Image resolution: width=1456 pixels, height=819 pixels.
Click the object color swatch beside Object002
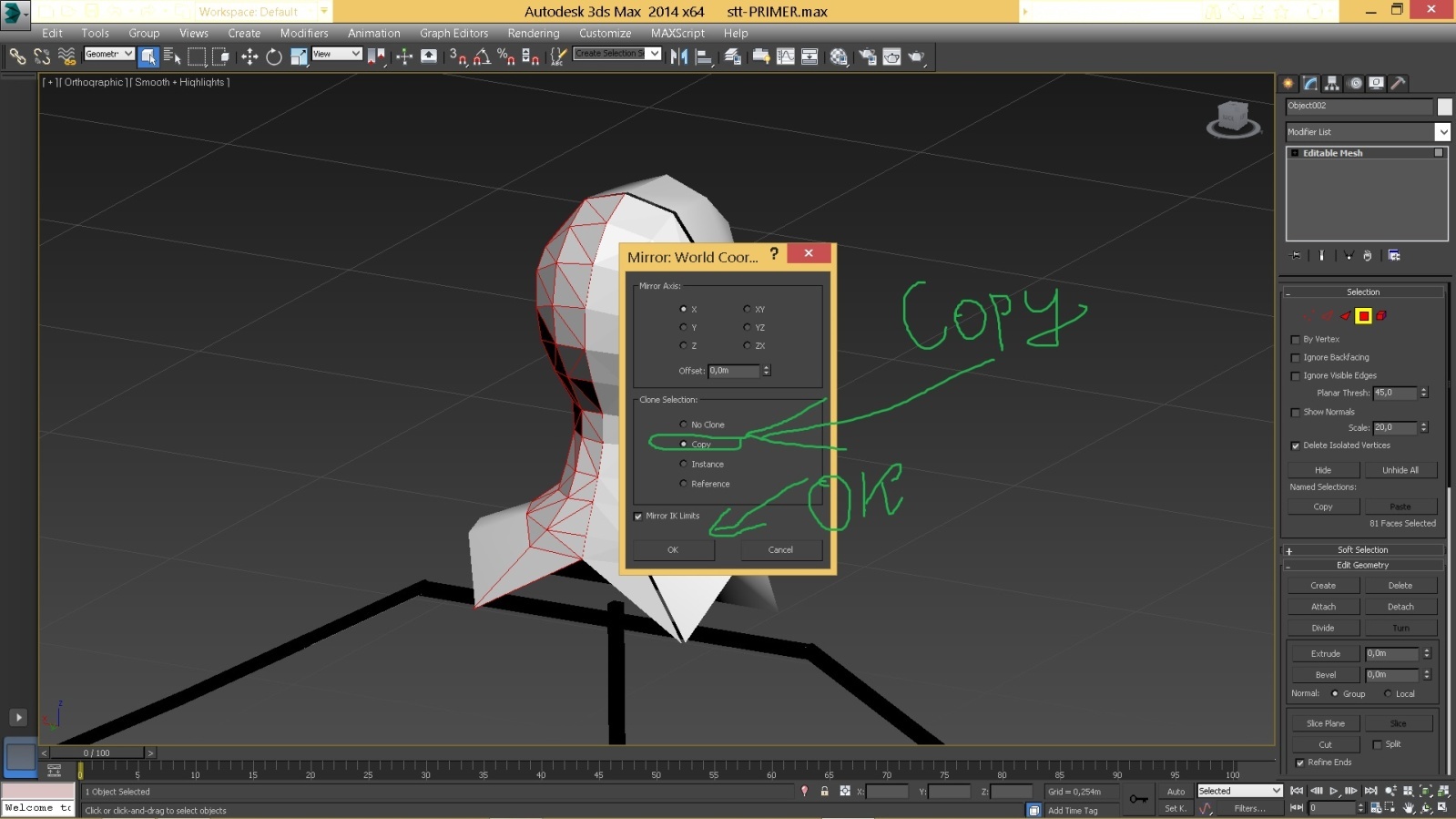tap(1444, 107)
